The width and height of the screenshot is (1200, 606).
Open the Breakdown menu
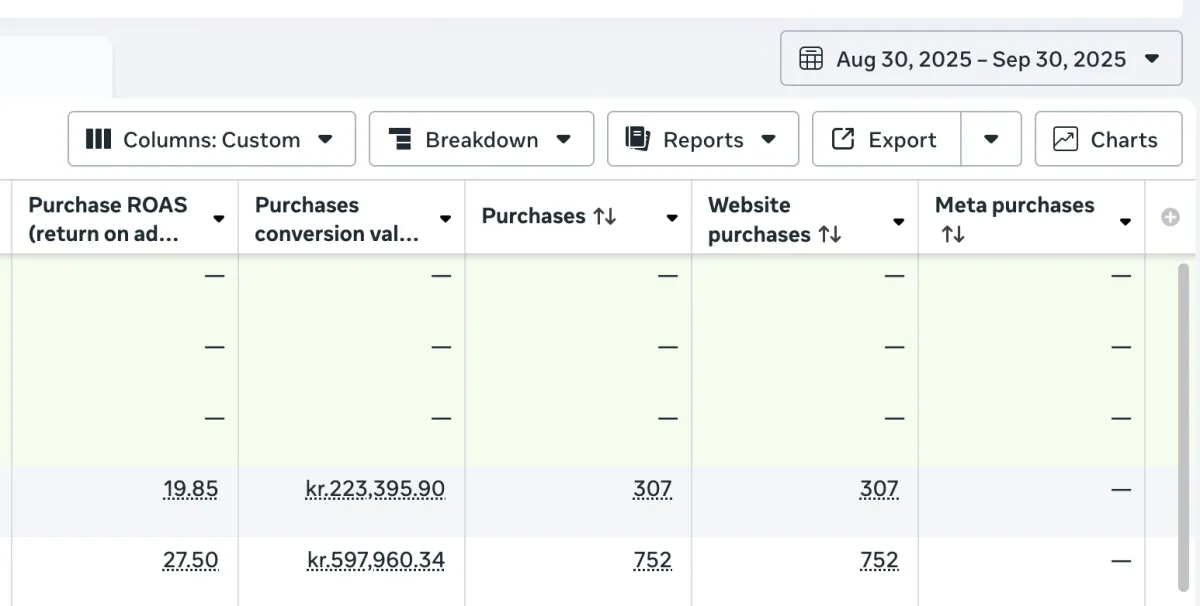[x=481, y=139]
